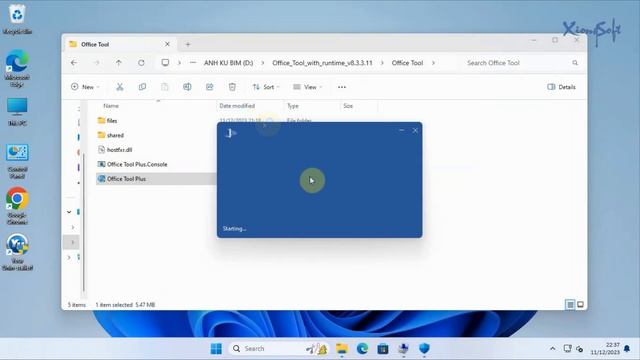Close the Office Tool tab
The image size is (640, 360).
[x=167, y=44]
